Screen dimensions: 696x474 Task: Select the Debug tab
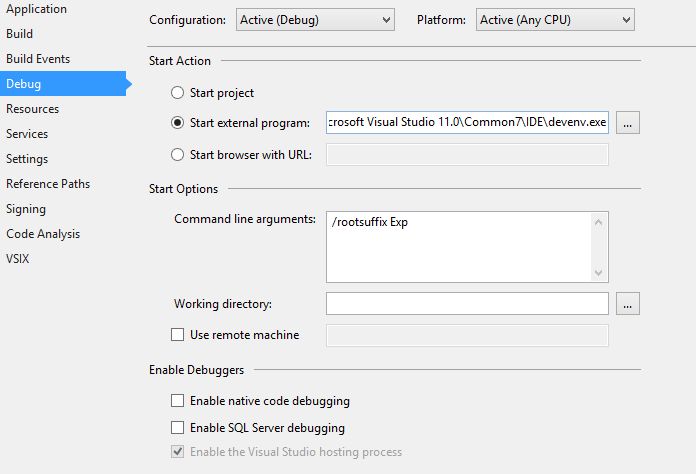63,83
